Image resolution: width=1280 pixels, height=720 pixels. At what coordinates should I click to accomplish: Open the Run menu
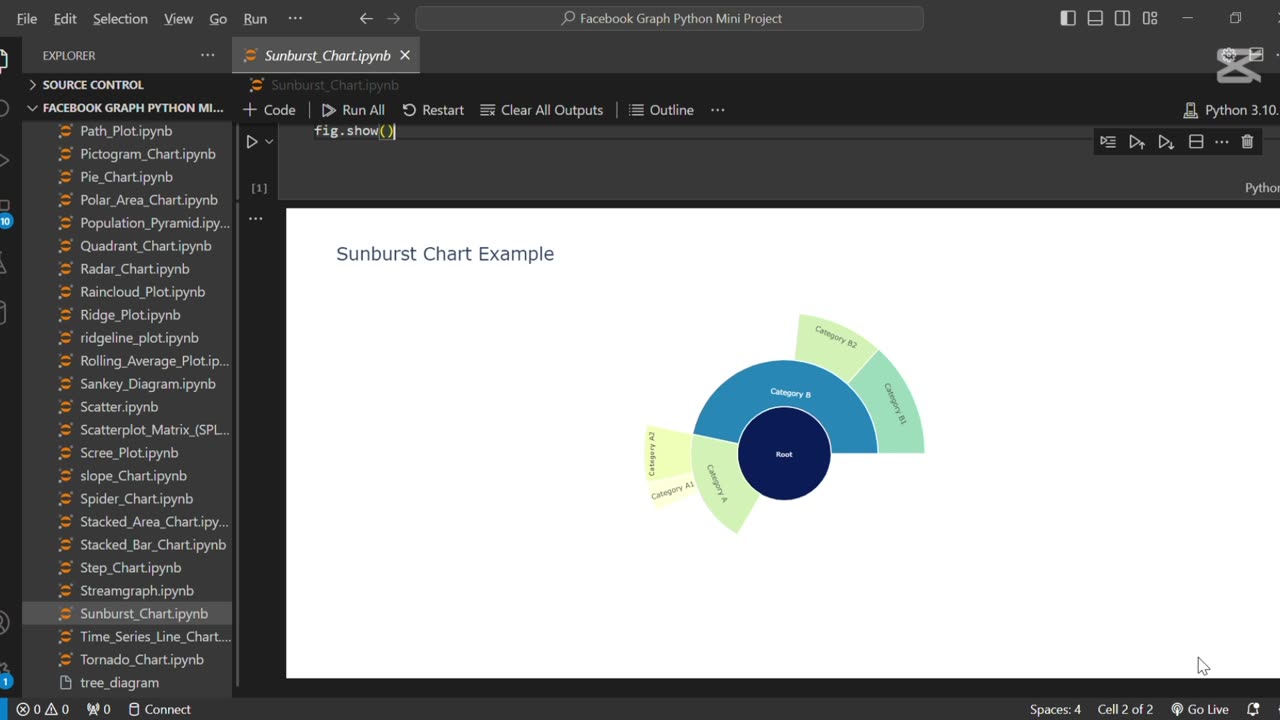pos(255,18)
